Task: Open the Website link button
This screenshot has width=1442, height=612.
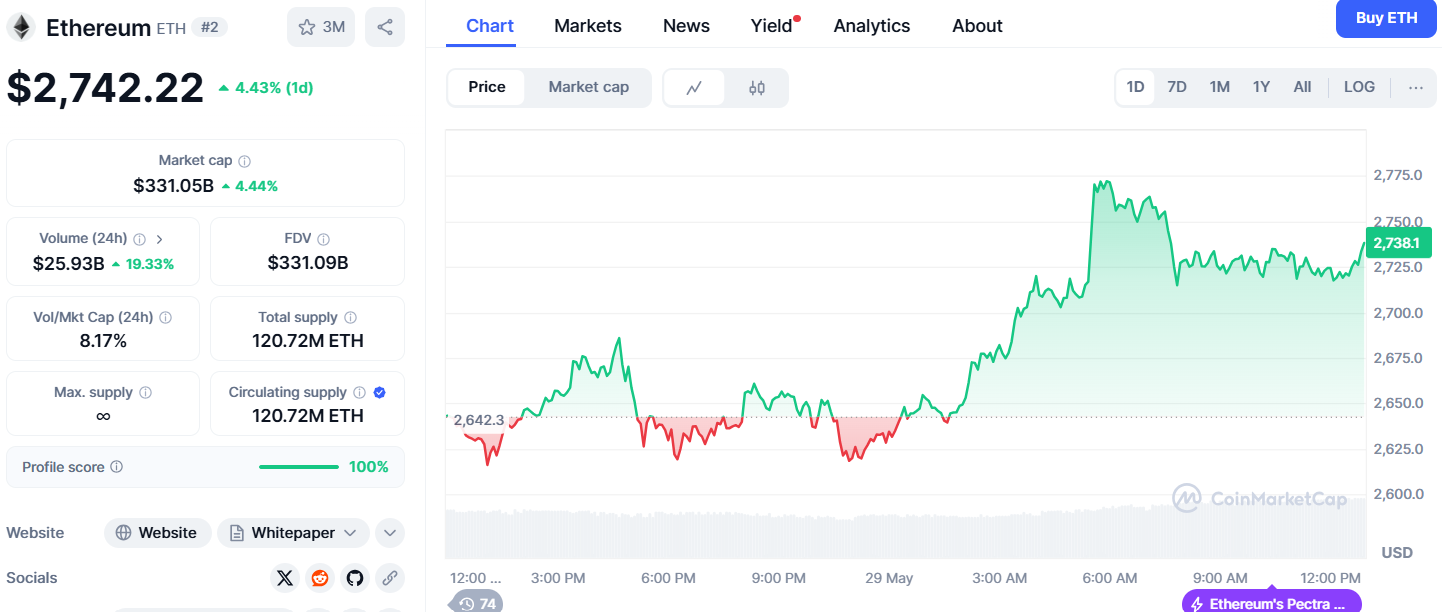Action: coord(157,533)
